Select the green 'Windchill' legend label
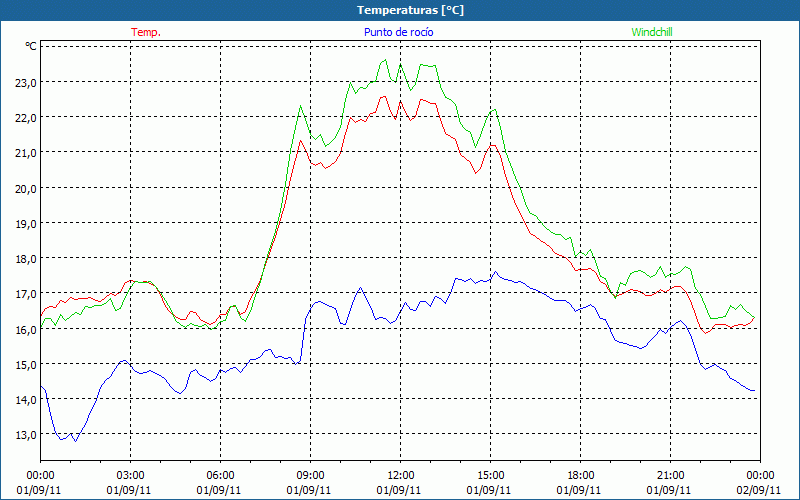800x500 pixels. coord(652,32)
